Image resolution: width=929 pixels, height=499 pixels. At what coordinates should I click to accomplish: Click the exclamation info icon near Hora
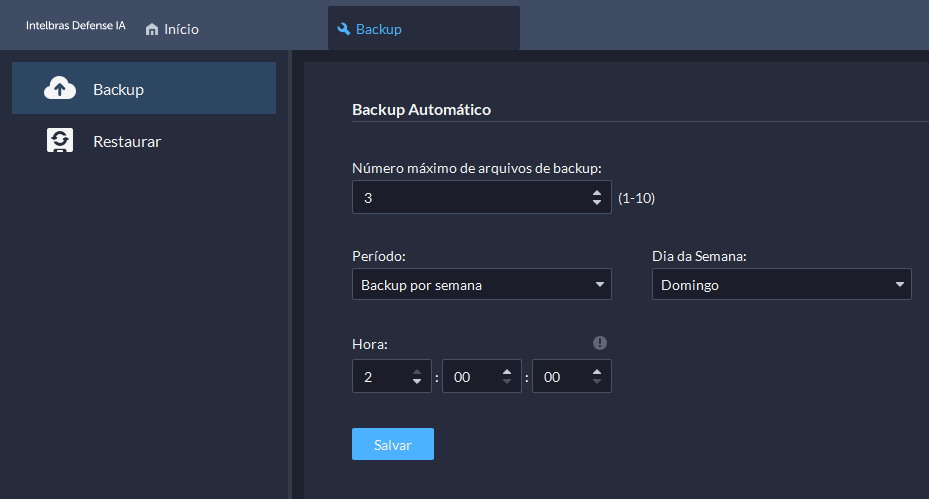point(600,343)
